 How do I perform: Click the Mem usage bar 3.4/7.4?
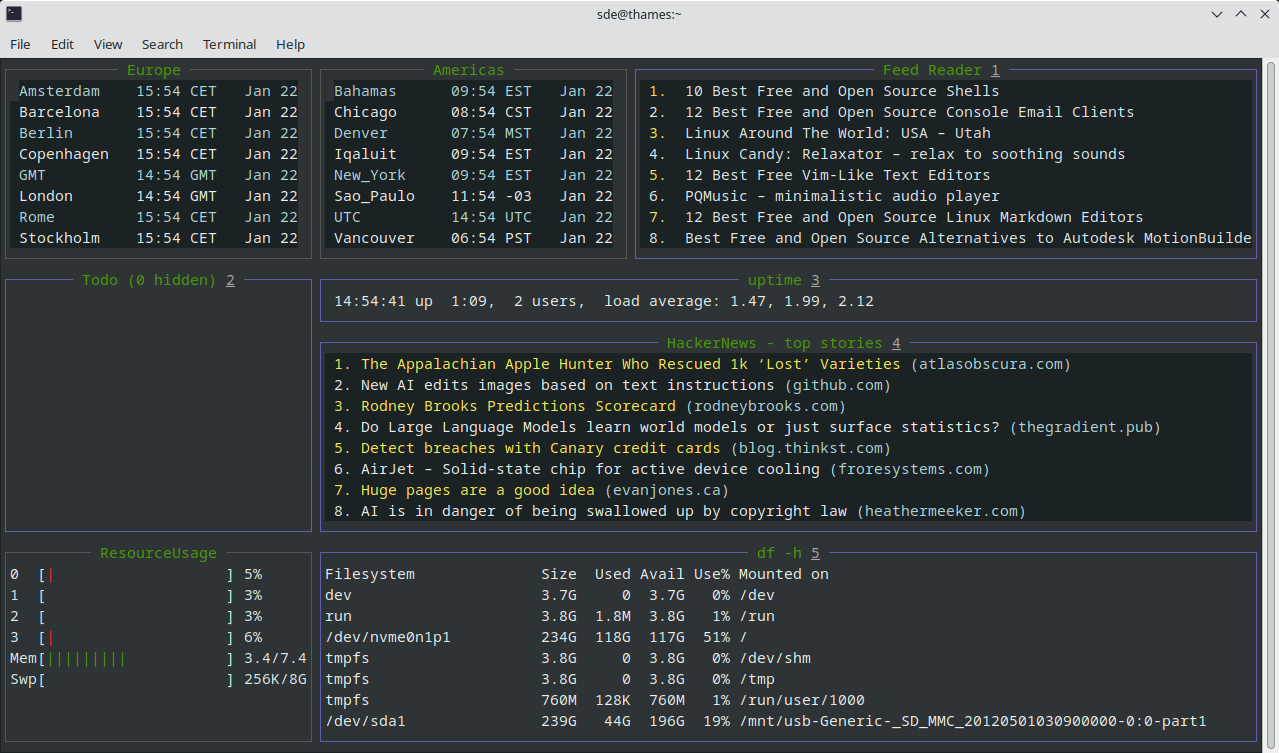pyautogui.click(x=158, y=658)
